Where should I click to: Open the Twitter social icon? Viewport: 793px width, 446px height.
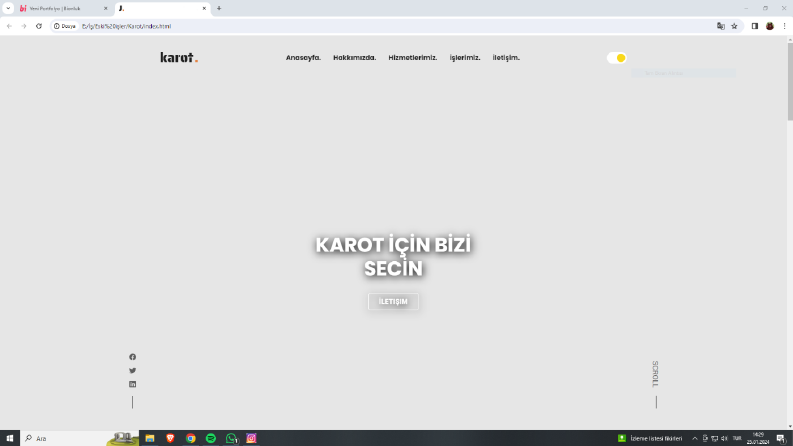(x=133, y=371)
